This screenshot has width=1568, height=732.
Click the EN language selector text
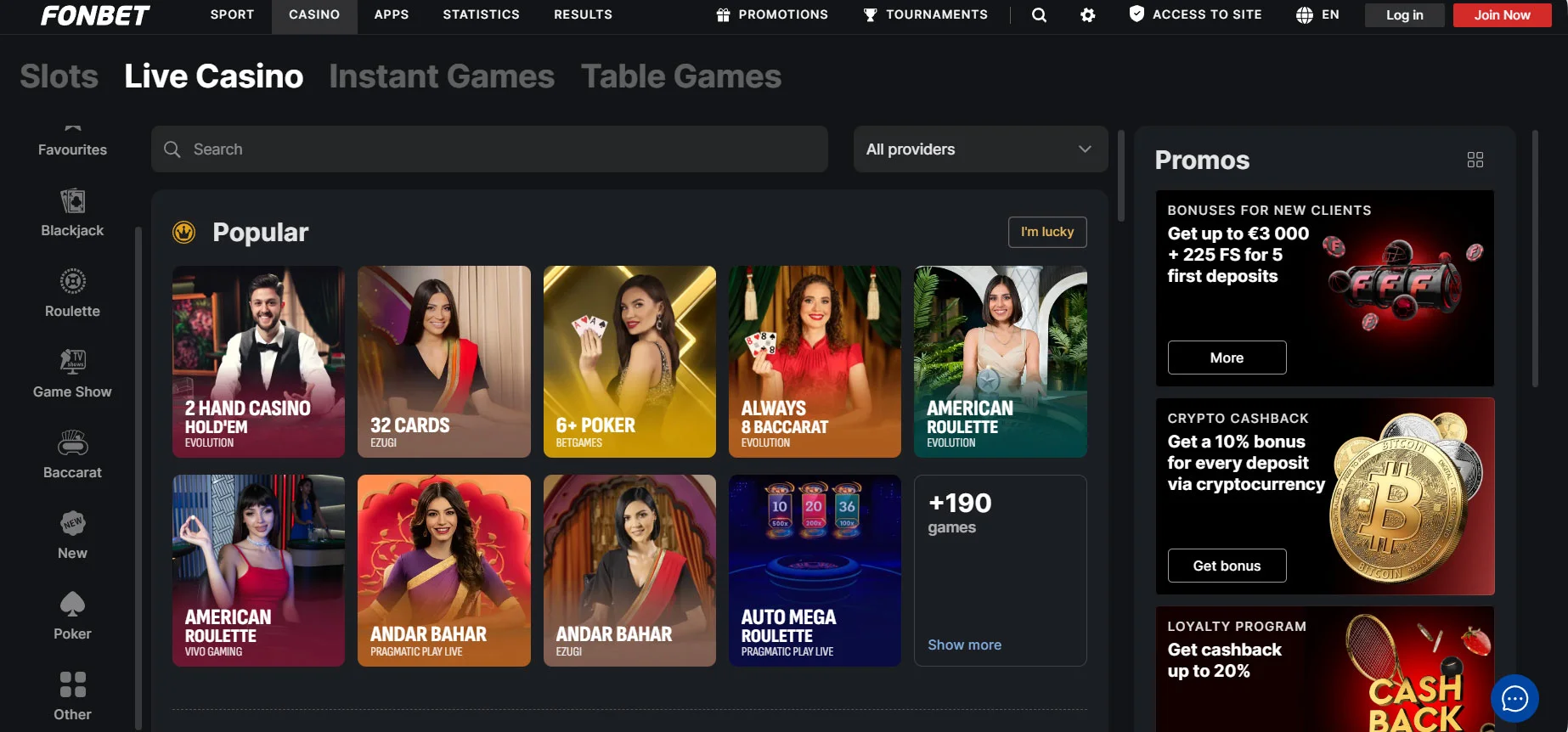point(1330,15)
